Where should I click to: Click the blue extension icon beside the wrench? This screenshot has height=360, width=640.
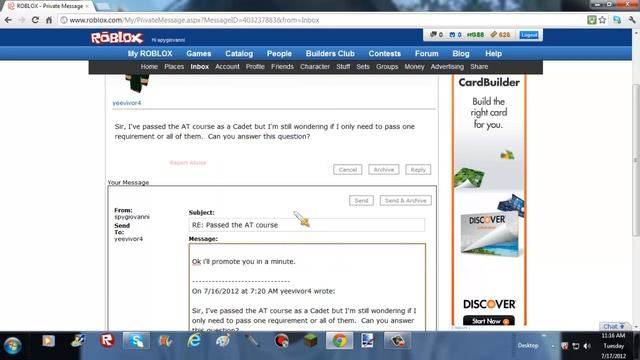pos(617,20)
